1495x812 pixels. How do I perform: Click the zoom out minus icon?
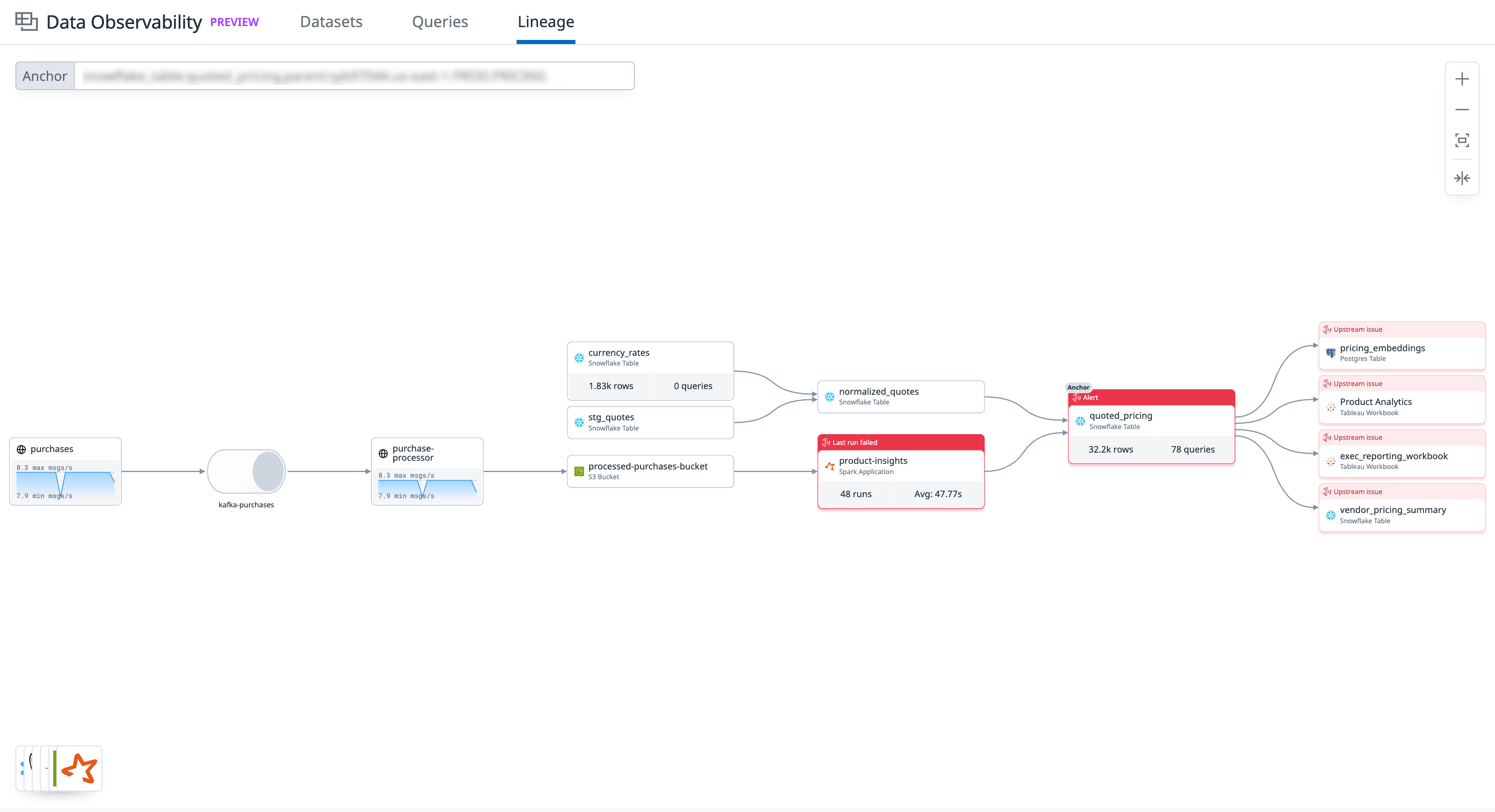click(x=1461, y=109)
